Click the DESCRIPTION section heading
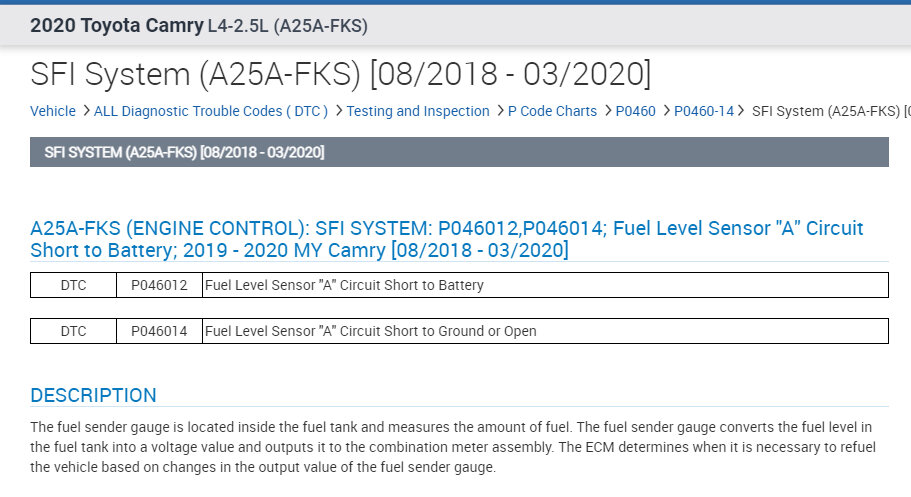The image size is (911, 497). click(94, 395)
